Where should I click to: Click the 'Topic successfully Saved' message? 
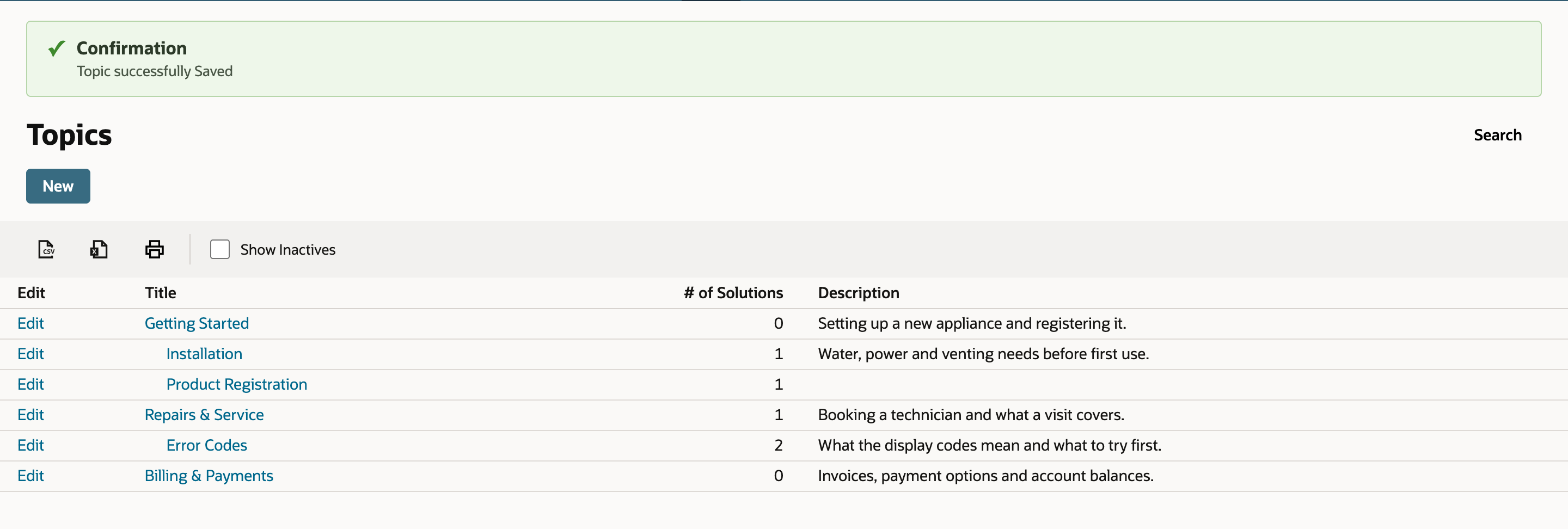[155, 71]
